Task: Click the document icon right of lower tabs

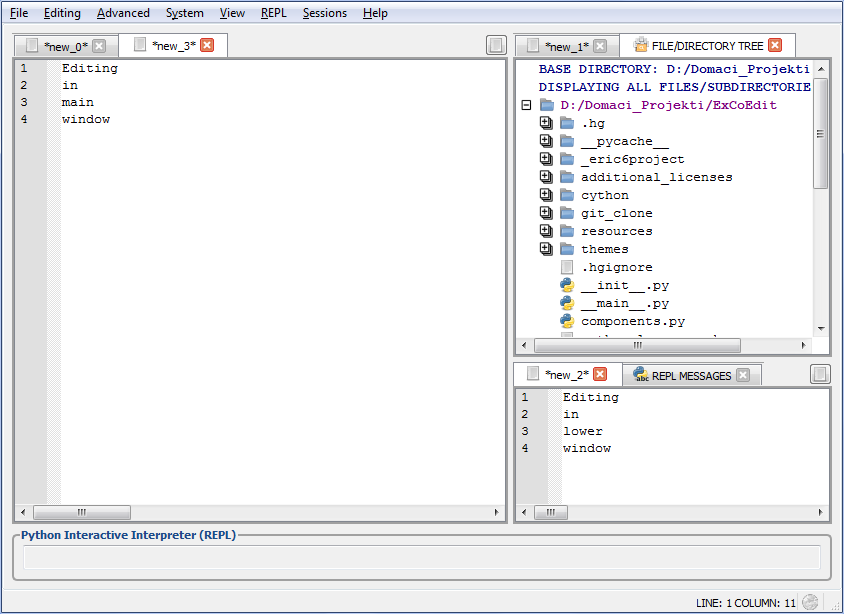Action: point(820,374)
